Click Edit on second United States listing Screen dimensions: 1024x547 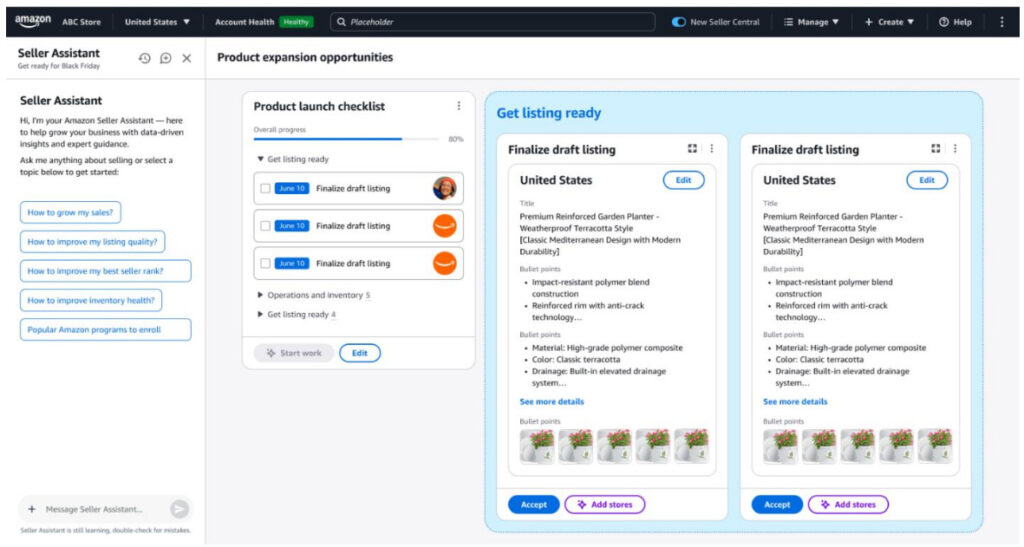point(927,180)
